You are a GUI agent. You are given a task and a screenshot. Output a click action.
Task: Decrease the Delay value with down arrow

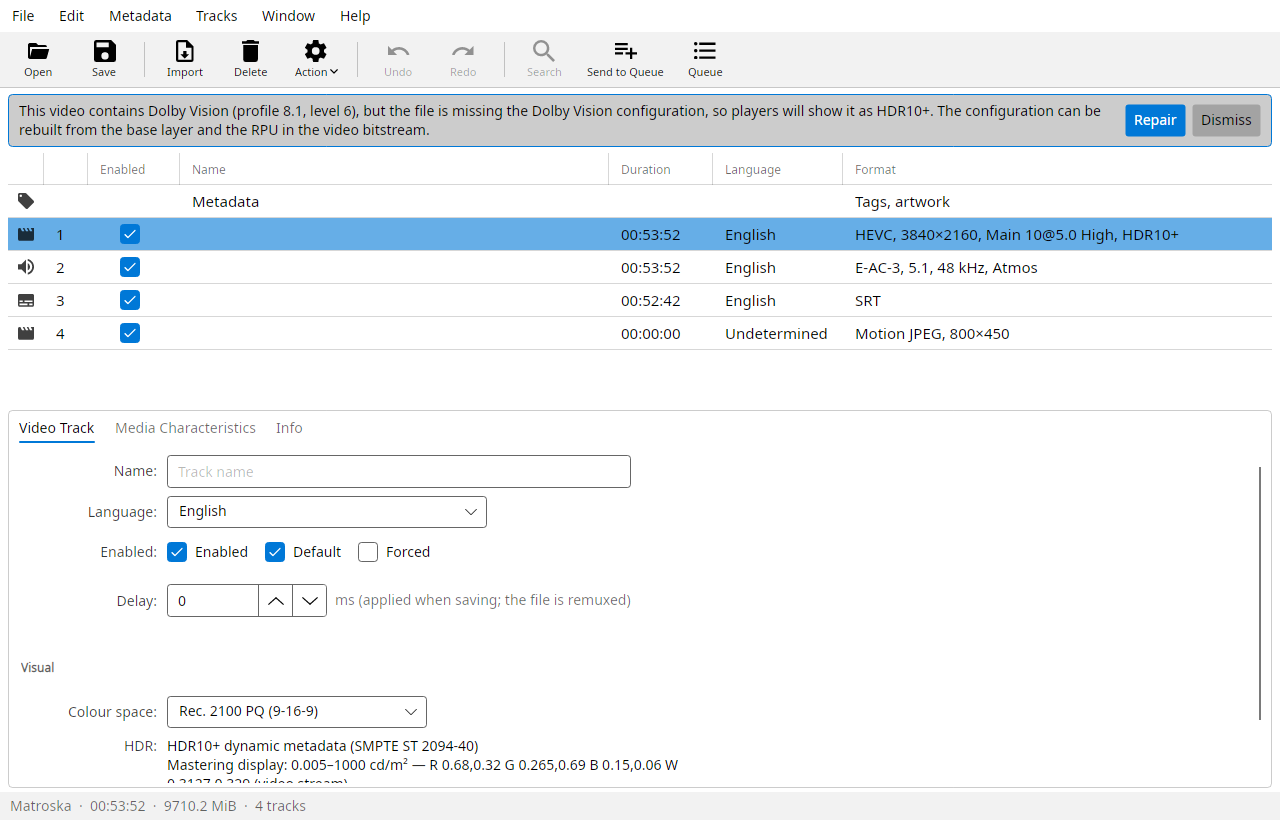pyautogui.click(x=310, y=601)
